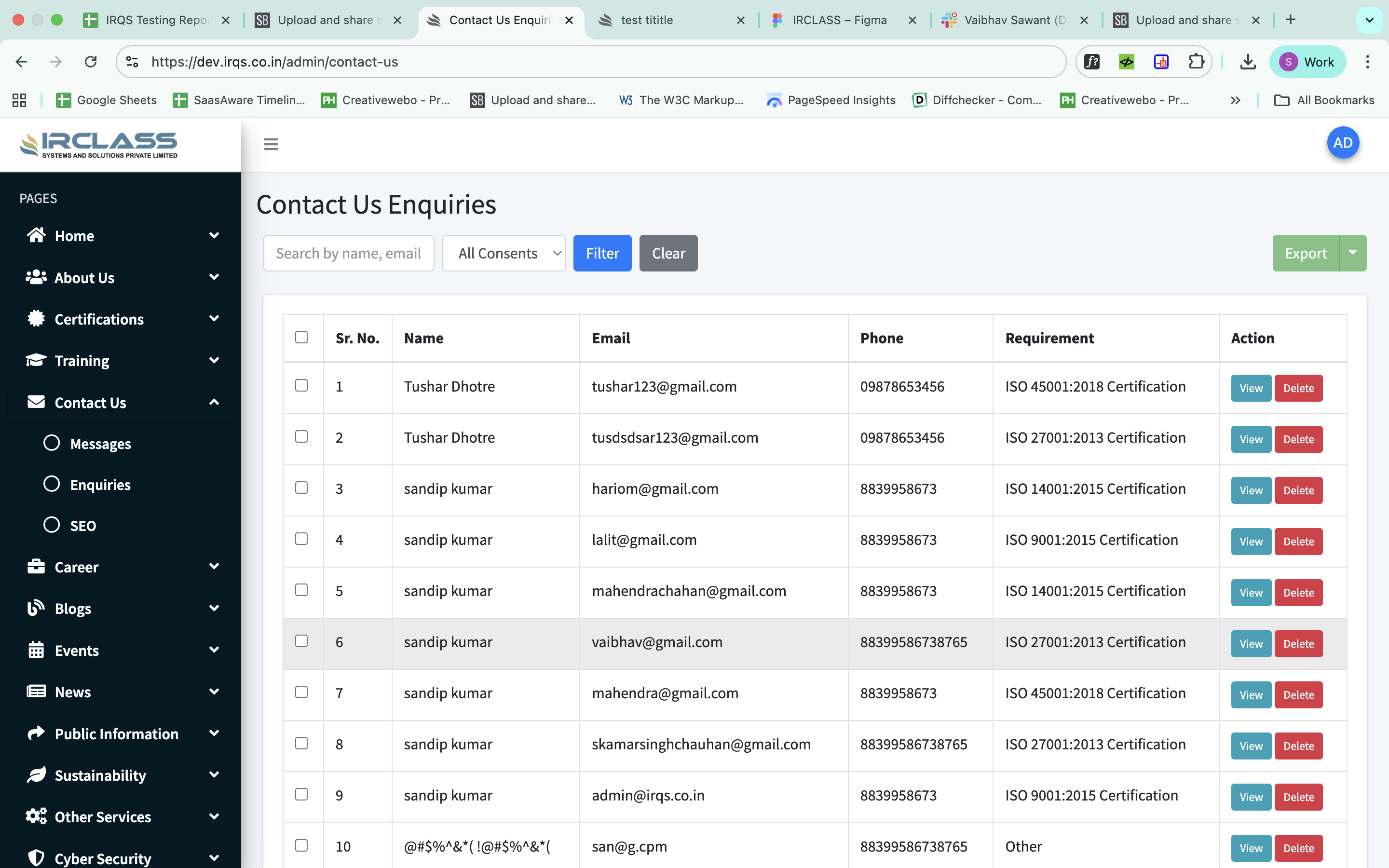Check the select-all checkbox in table header

(301, 337)
